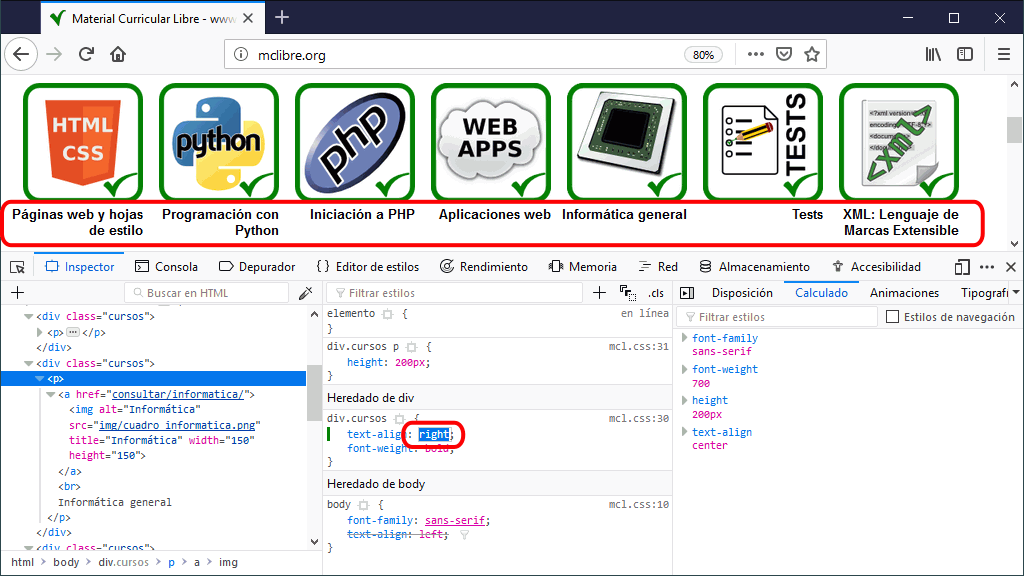Viewport: 1024px width, 576px height.
Task: Expand the font-family computed property
Action: pyautogui.click(x=684, y=338)
